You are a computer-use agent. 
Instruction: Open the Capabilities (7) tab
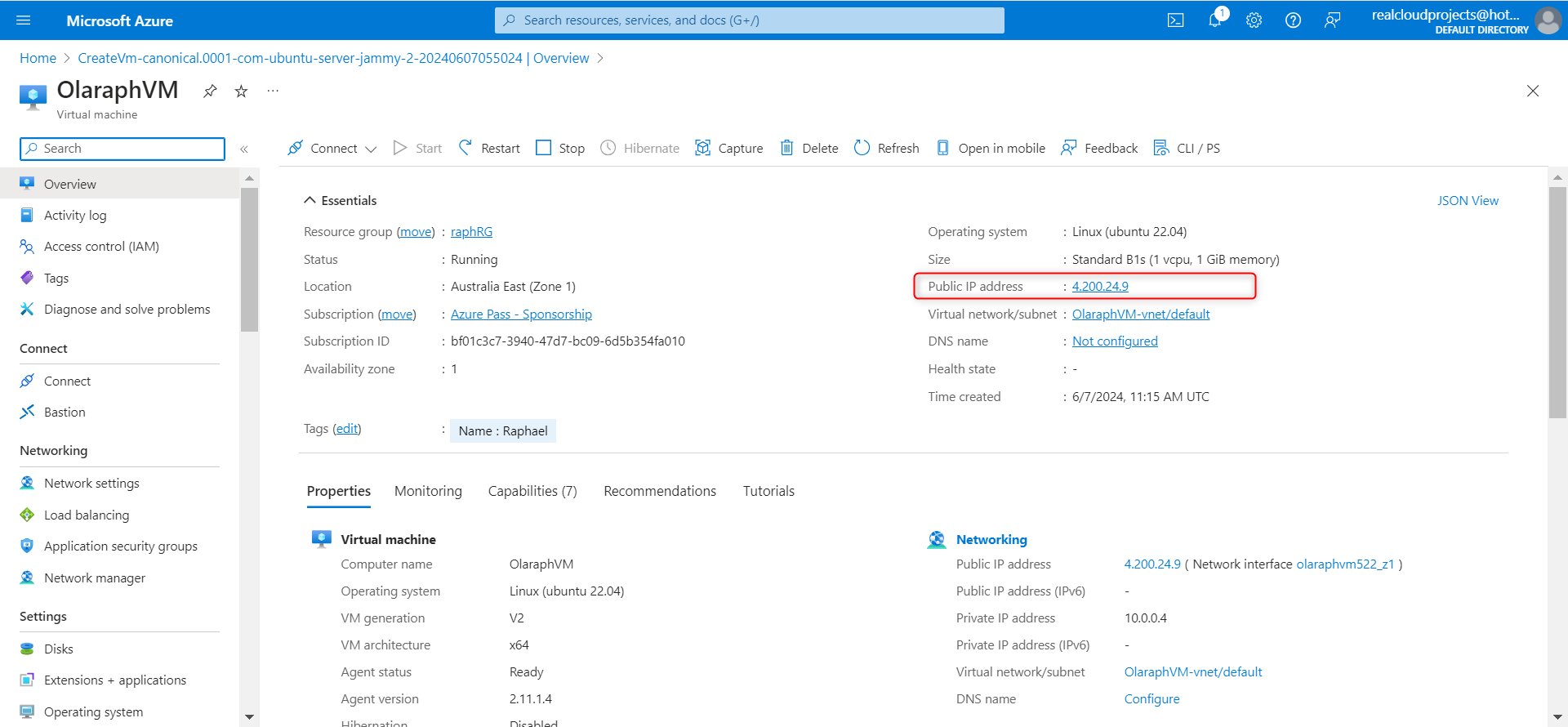532,491
